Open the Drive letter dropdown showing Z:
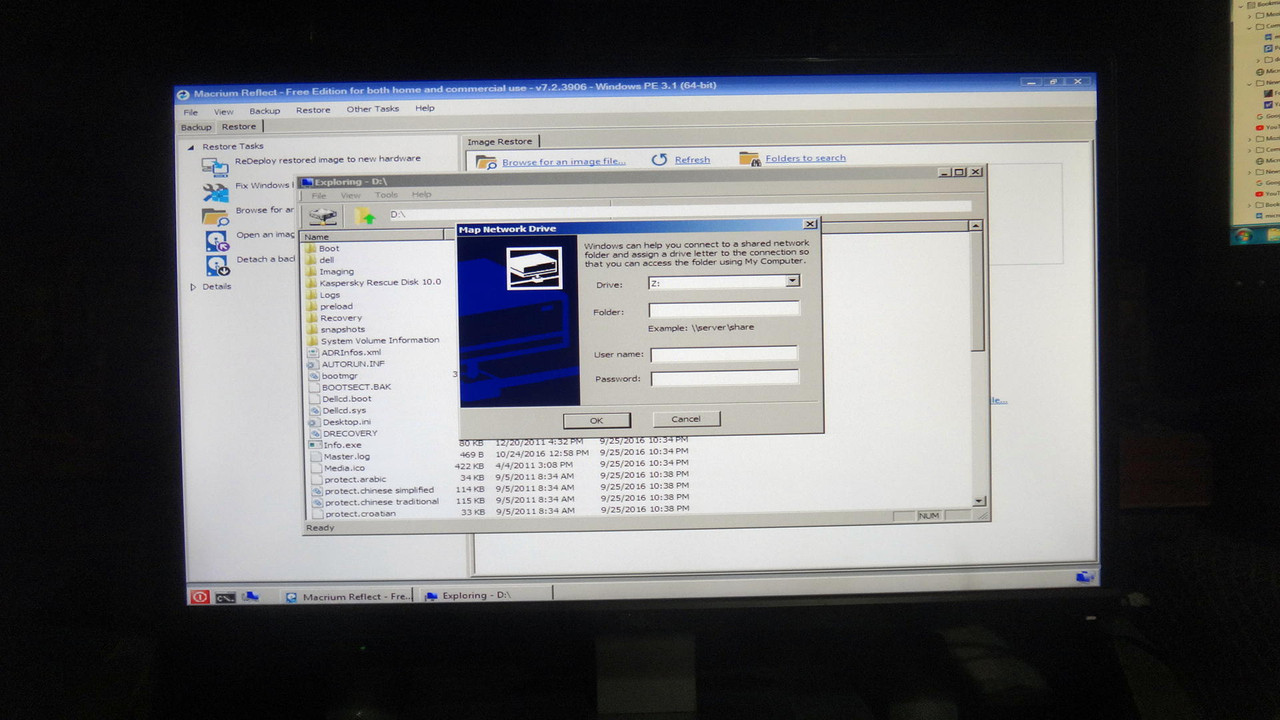1280x720 pixels. (792, 281)
